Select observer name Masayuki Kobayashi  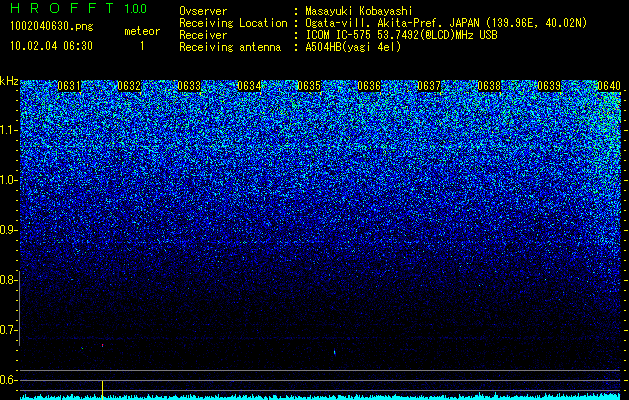pos(359,11)
